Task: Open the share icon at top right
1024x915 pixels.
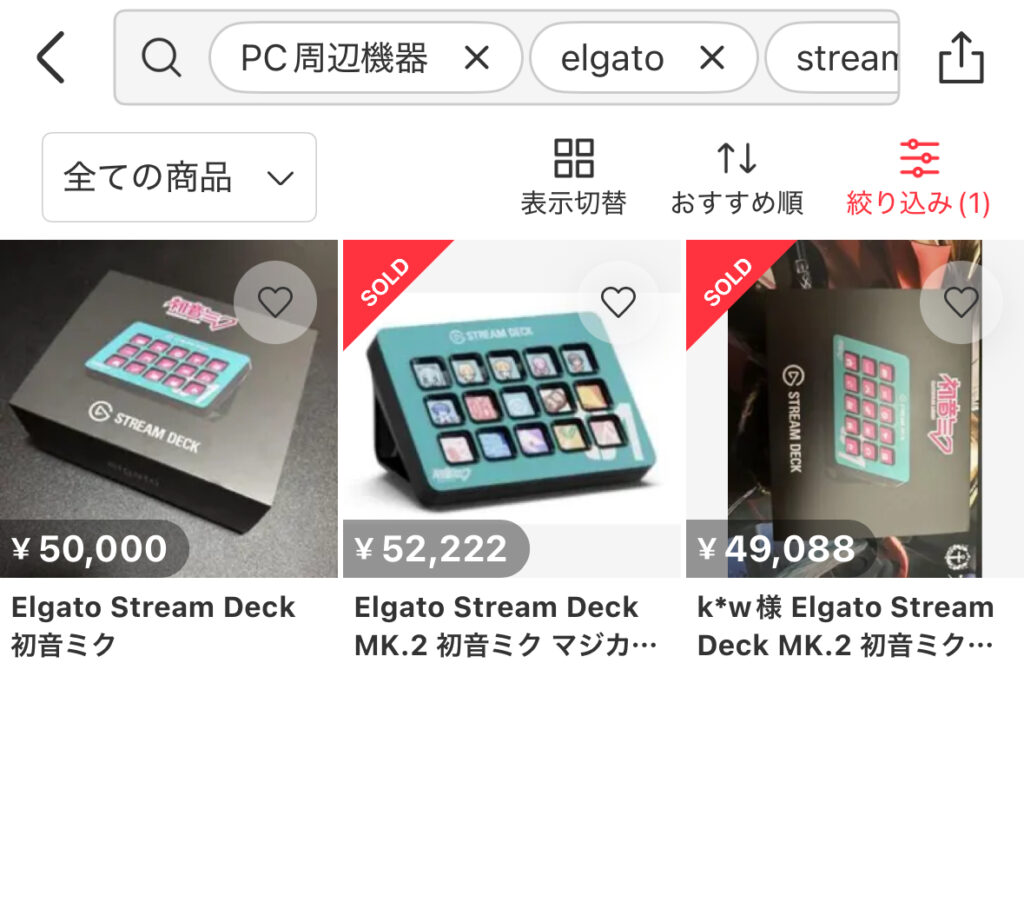Action: [961, 57]
